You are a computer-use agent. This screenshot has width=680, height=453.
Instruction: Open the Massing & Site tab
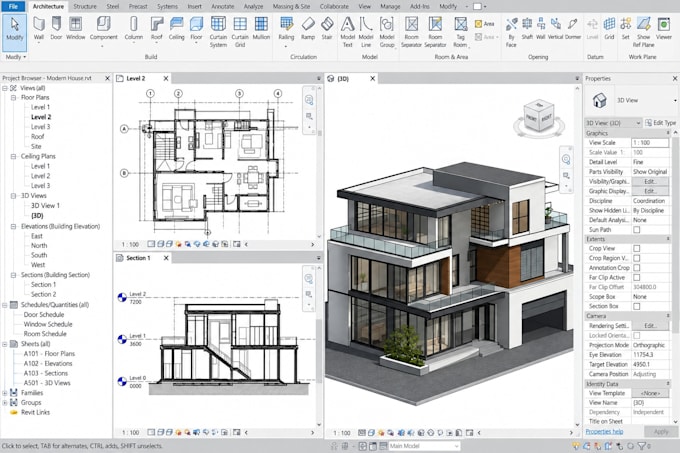click(291, 7)
